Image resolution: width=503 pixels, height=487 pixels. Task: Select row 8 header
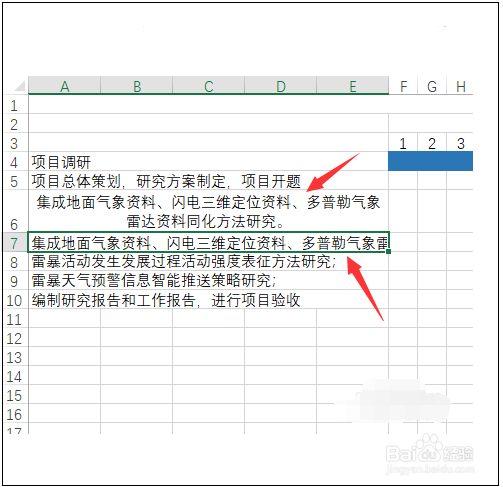pyautogui.click(x=15, y=261)
